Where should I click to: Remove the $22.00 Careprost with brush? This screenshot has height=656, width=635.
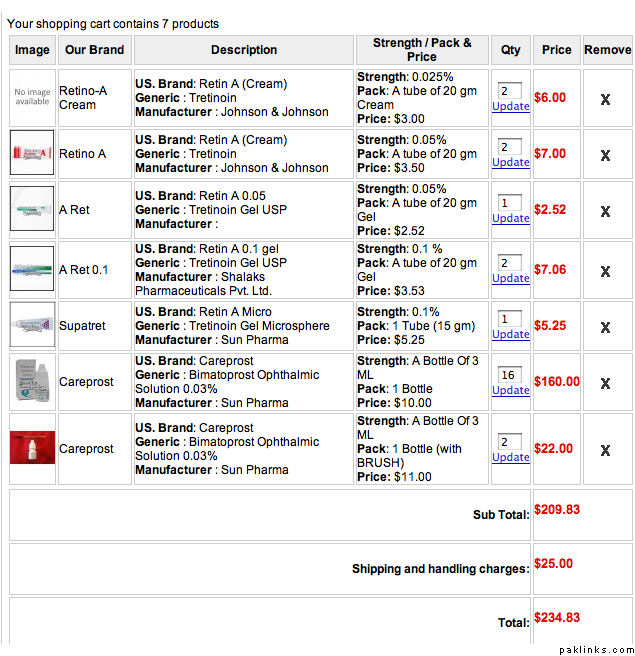coord(605,450)
